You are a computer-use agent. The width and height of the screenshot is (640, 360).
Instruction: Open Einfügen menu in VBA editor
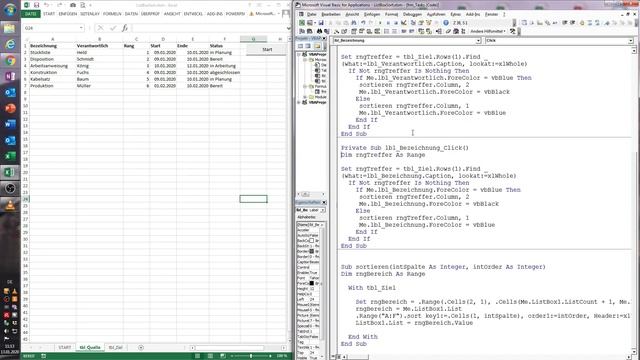coord(372,14)
